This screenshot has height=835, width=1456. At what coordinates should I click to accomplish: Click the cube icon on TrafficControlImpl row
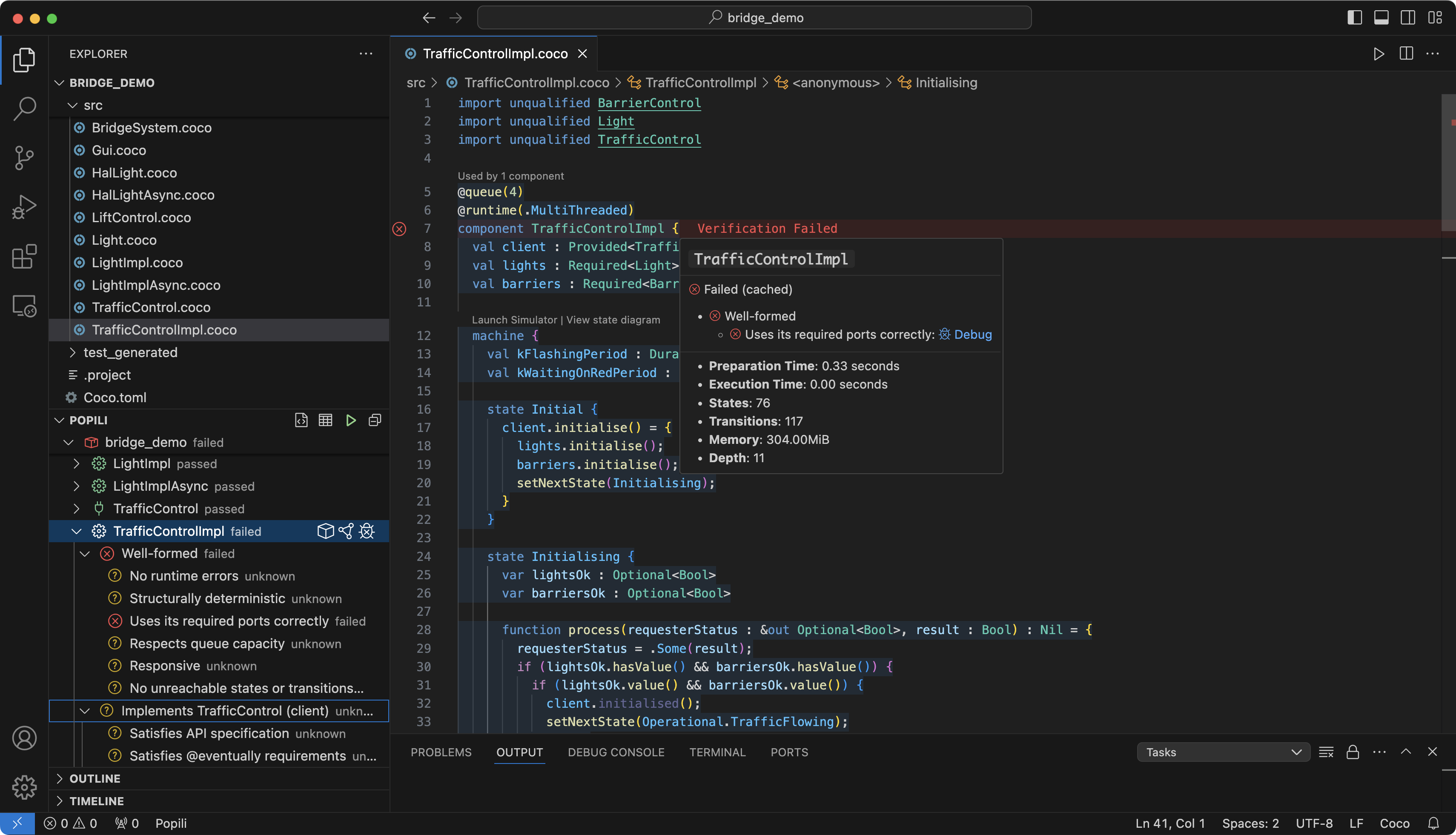tap(325, 531)
